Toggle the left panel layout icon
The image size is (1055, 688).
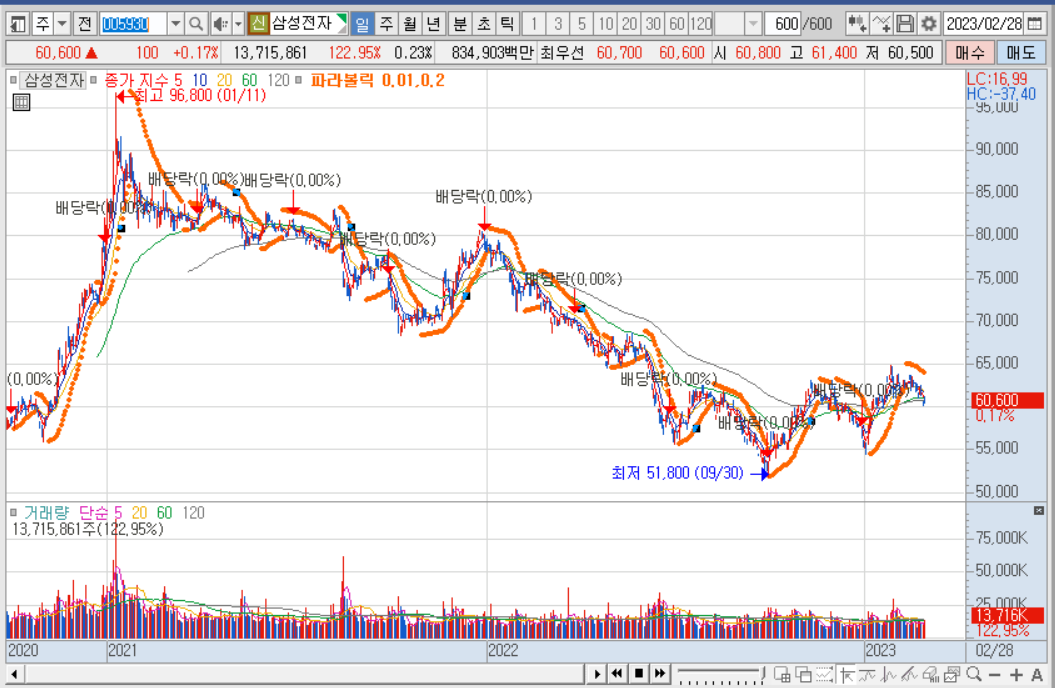coord(17,24)
